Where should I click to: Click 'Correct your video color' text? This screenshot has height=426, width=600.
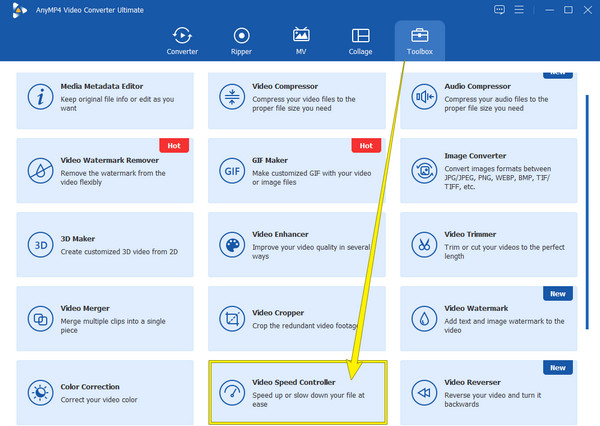99,400
